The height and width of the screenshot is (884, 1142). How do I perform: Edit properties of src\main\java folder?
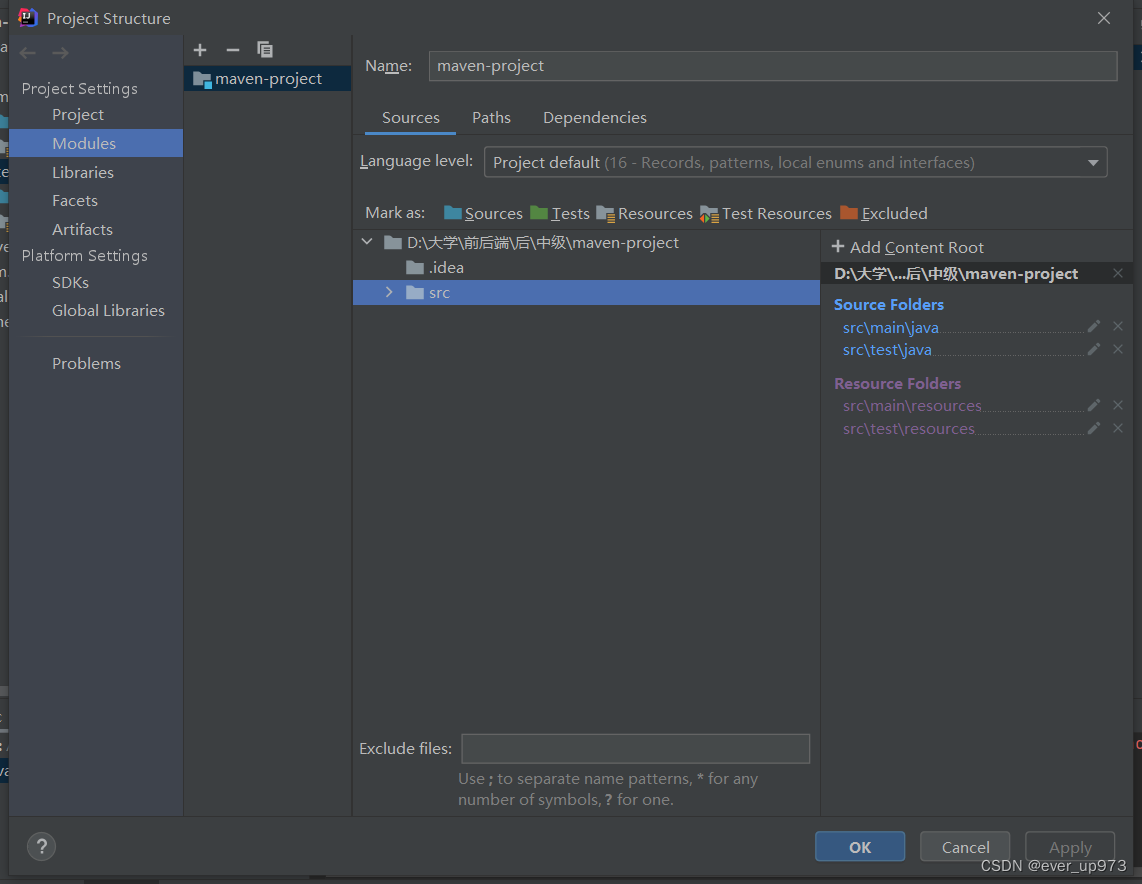click(x=1093, y=327)
